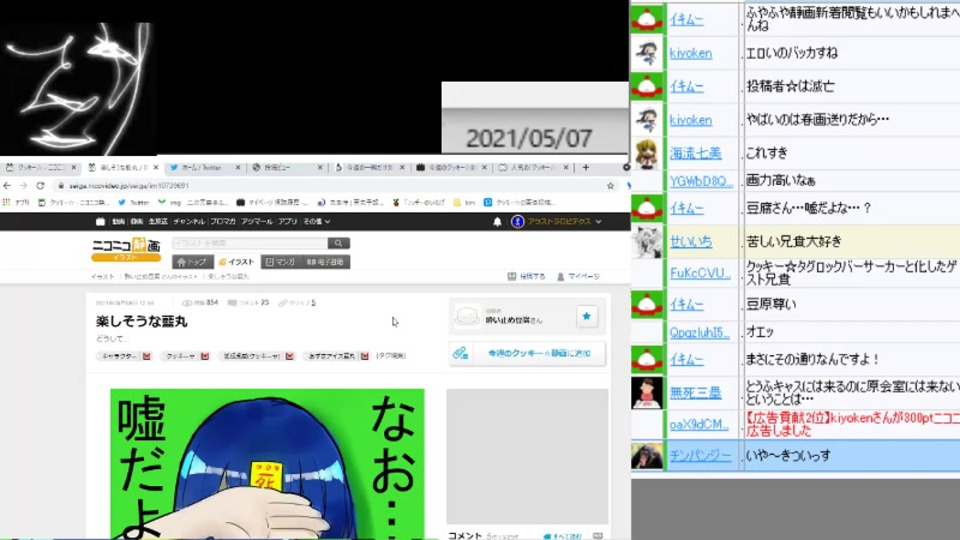Open the 海流七美 username link

pyautogui.click(x=696, y=153)
